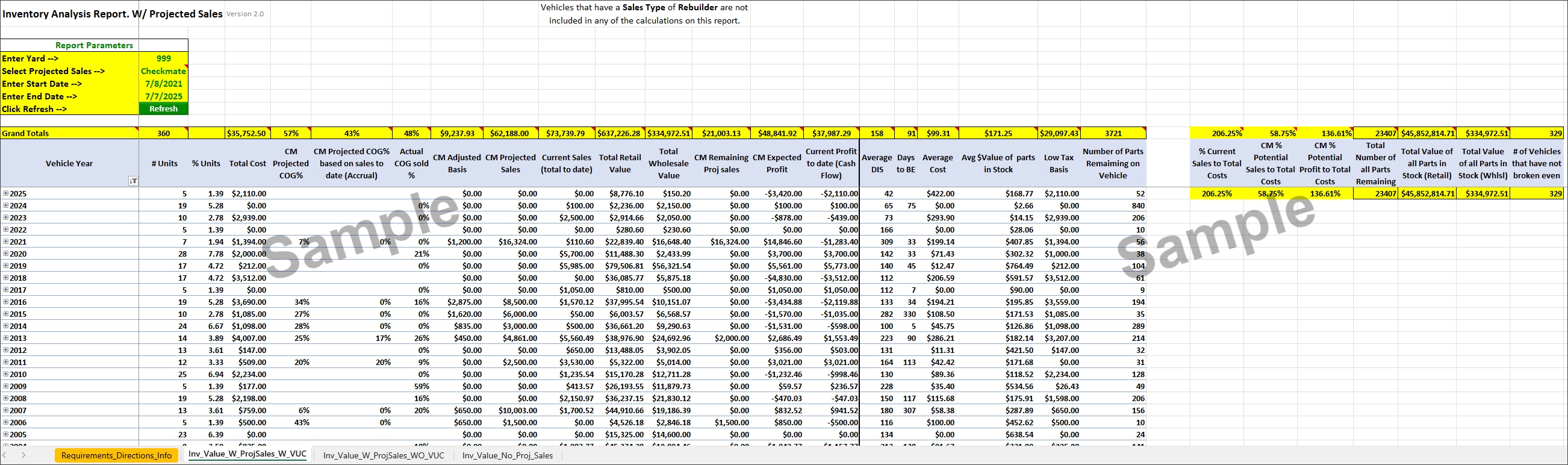
Task: Expand the 2021 vehicle year row
Action: point(5,242)
